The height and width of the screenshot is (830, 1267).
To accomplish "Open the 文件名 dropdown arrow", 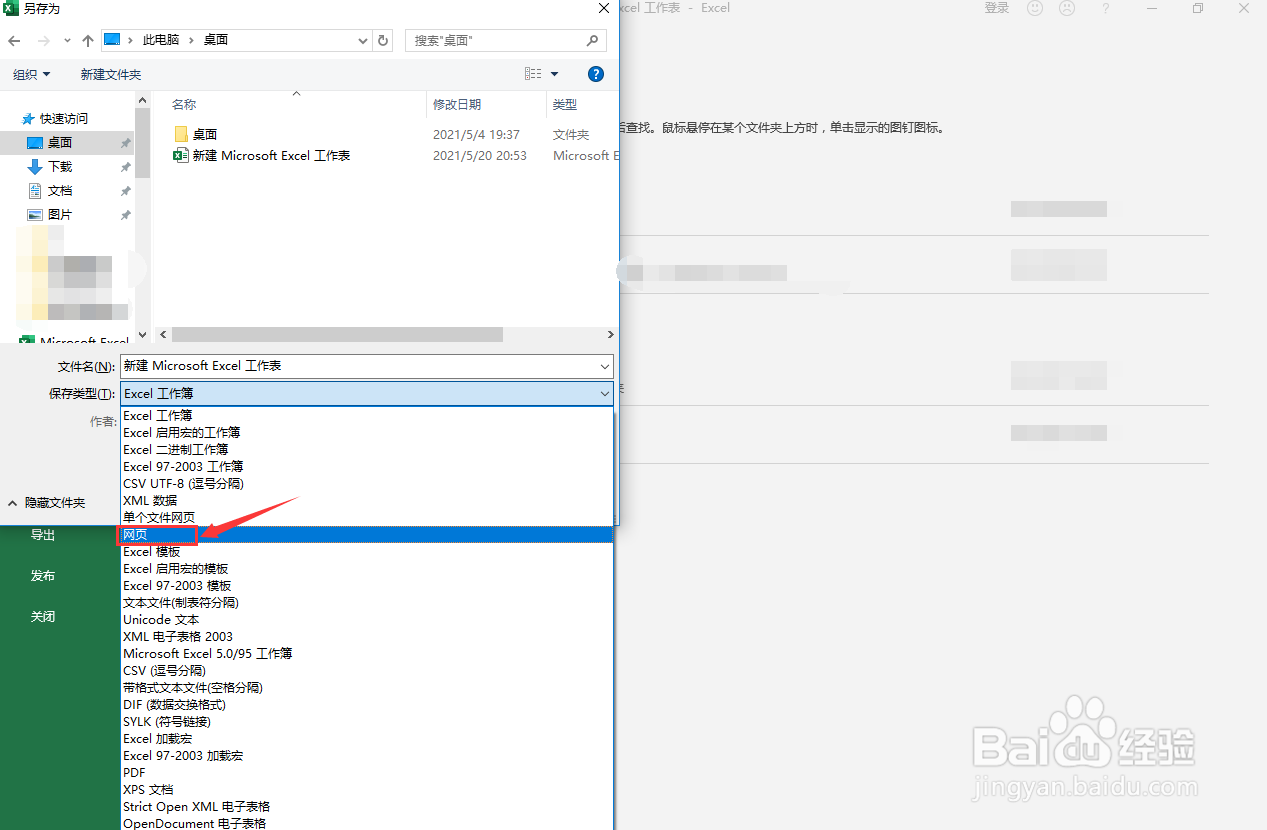I will (605, 366).
